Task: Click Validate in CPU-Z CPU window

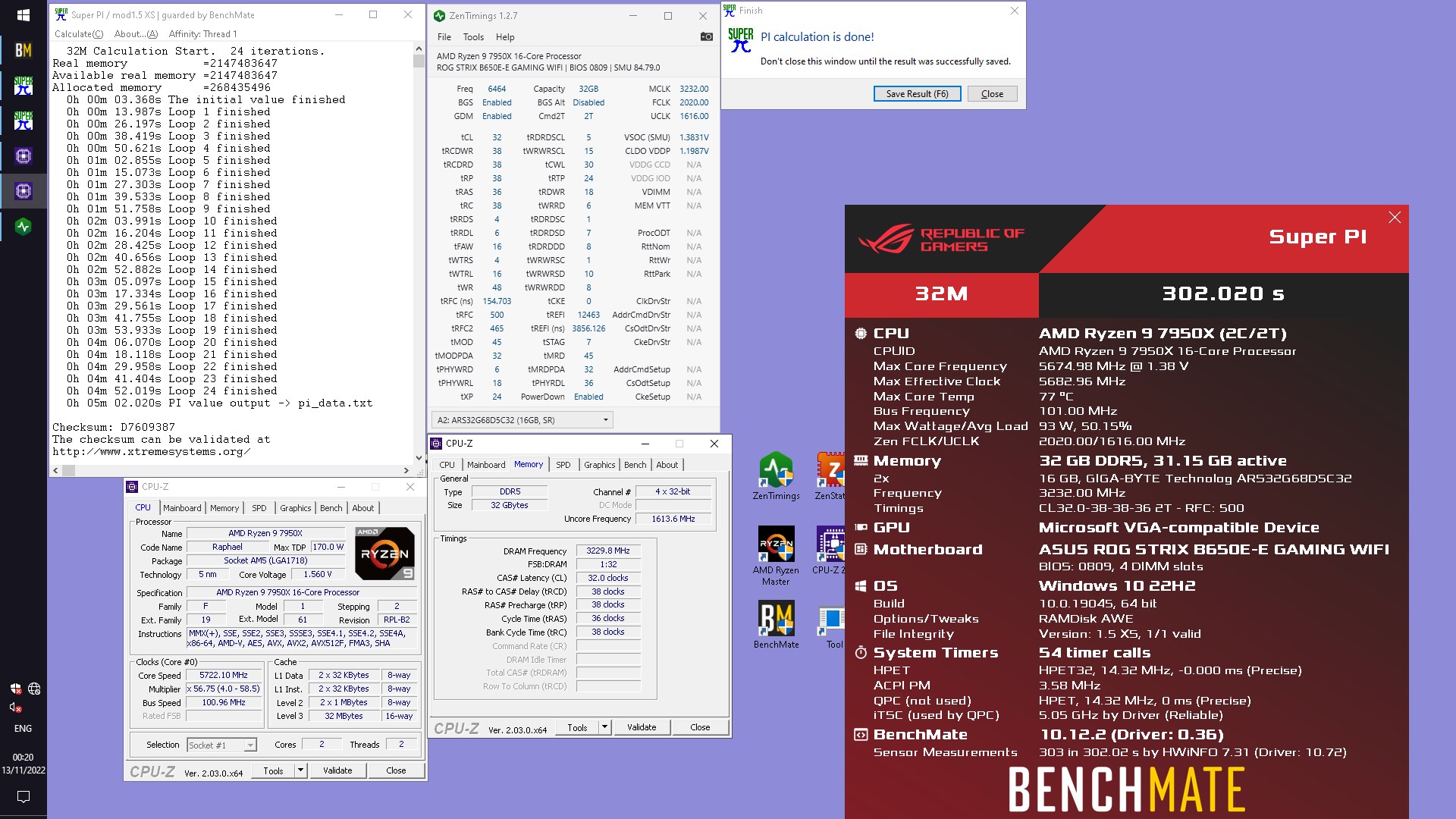Action: click(x=337, y=770)
